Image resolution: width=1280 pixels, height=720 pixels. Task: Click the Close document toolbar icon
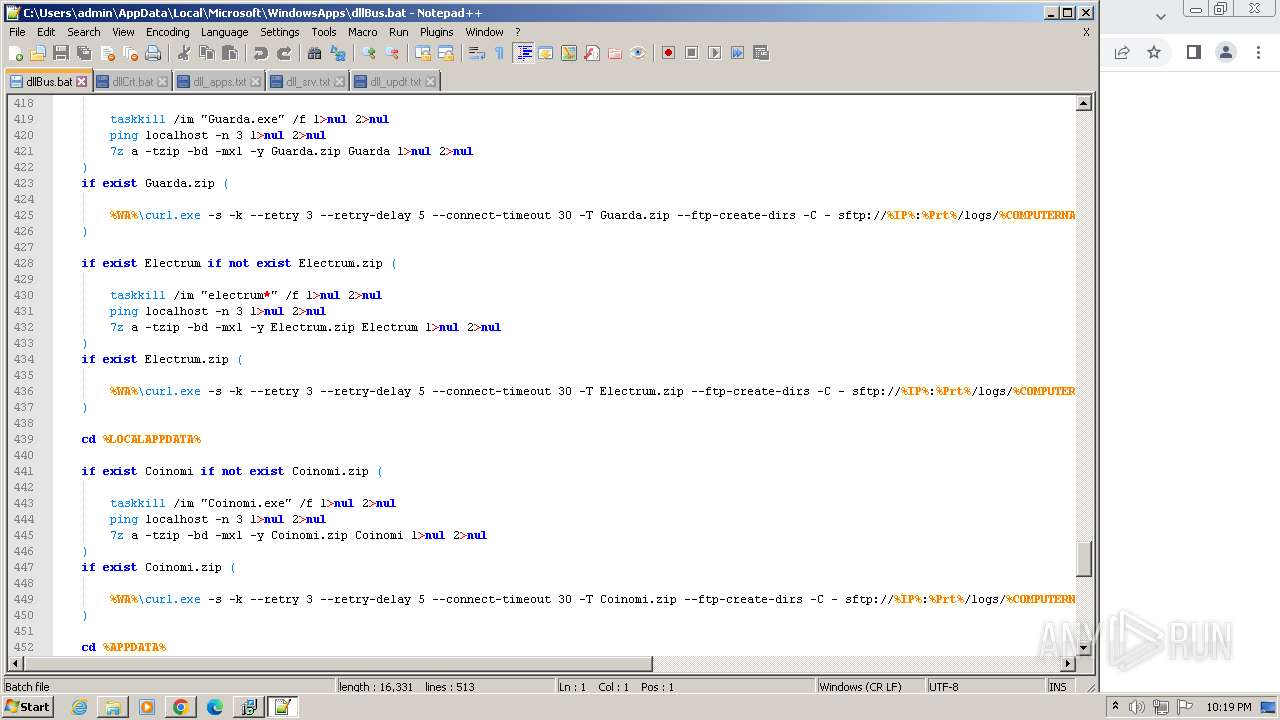107,53
